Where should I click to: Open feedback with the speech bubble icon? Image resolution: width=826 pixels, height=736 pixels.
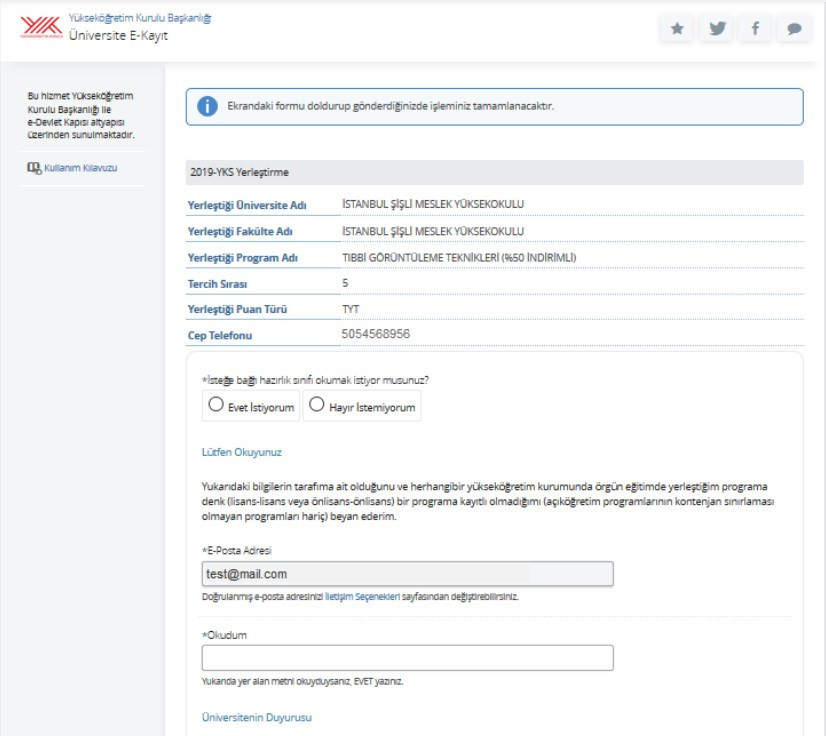point(794,29)
